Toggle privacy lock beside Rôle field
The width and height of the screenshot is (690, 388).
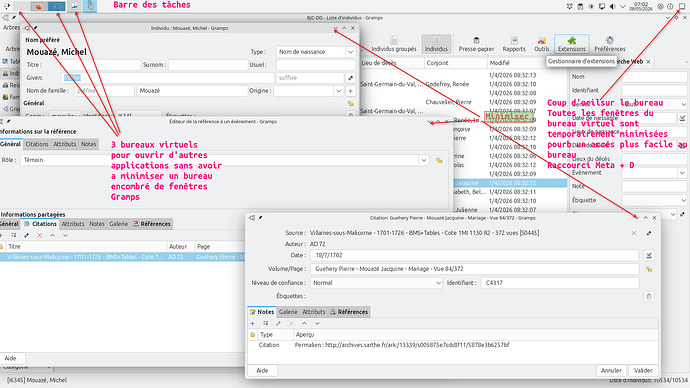[x=439, y=161]
